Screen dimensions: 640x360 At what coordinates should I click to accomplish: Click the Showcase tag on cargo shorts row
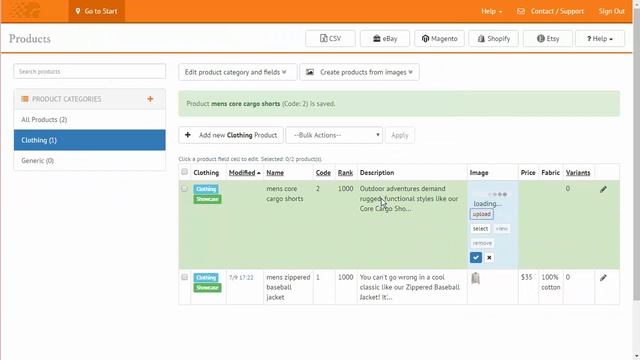[x=207, y=199]
